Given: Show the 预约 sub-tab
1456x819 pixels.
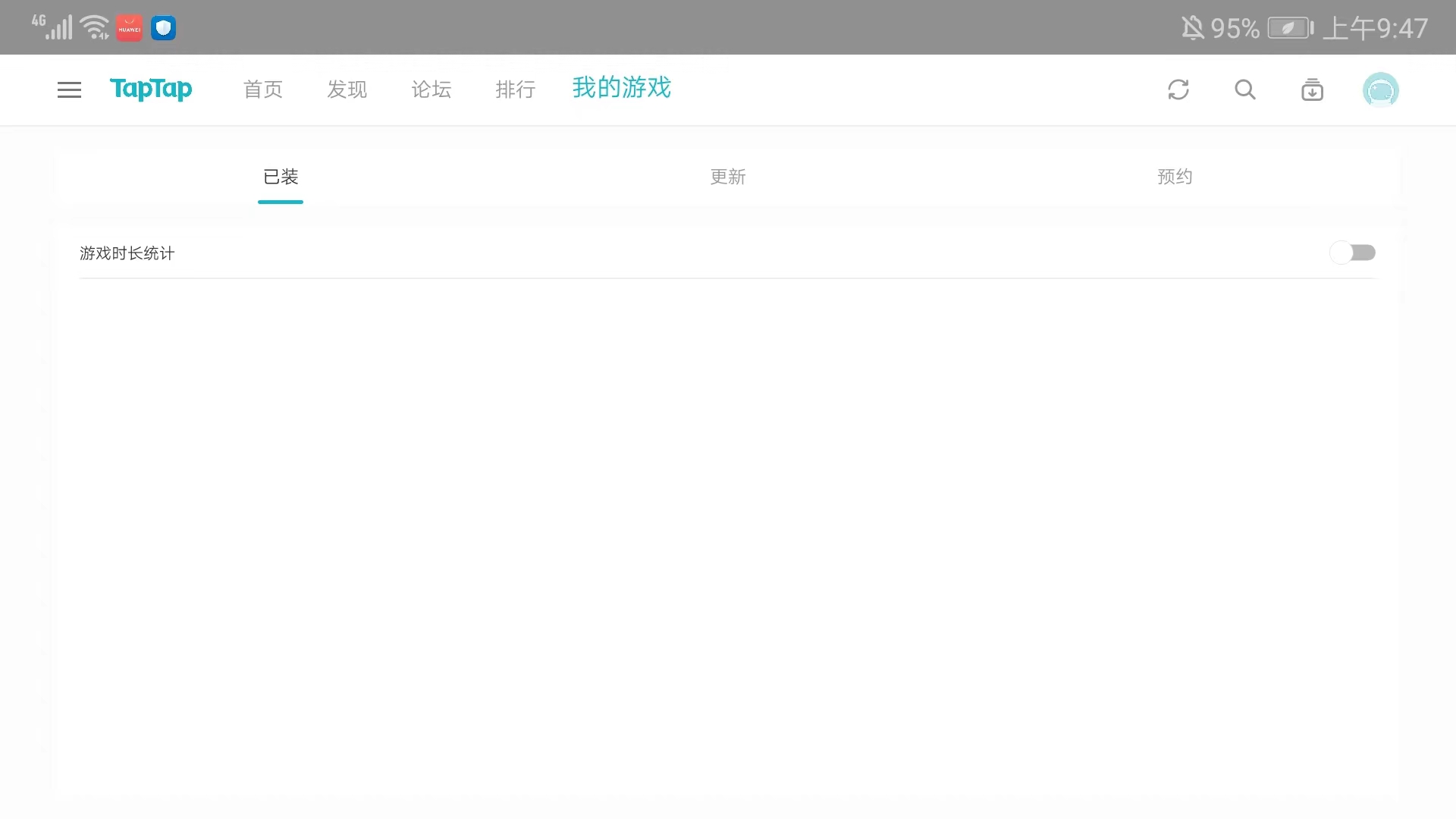Looking at the screenshot, I should click(1174, 177).
